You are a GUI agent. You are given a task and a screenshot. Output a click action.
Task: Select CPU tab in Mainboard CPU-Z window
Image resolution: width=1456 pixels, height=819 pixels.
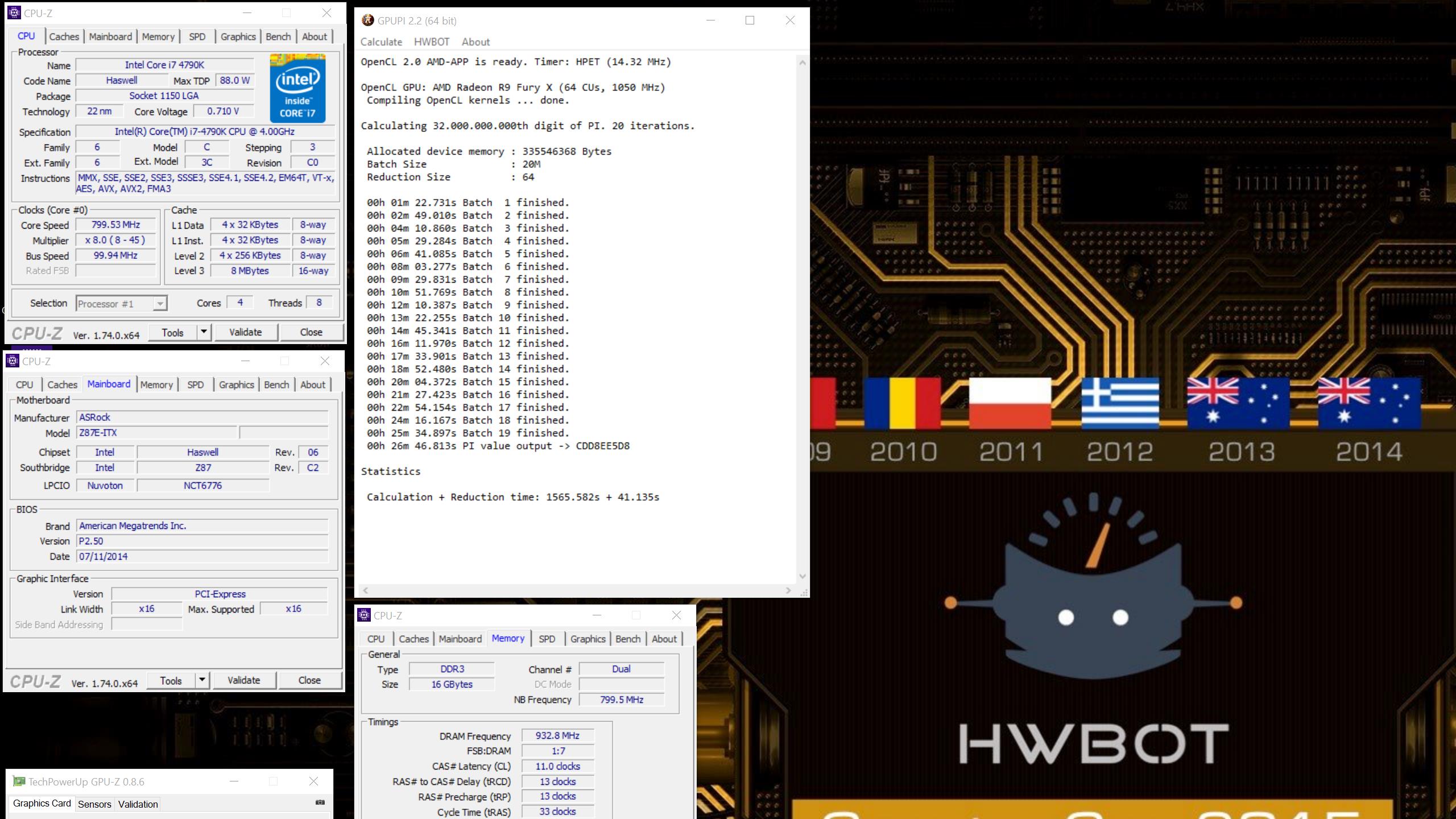point(24,384)
